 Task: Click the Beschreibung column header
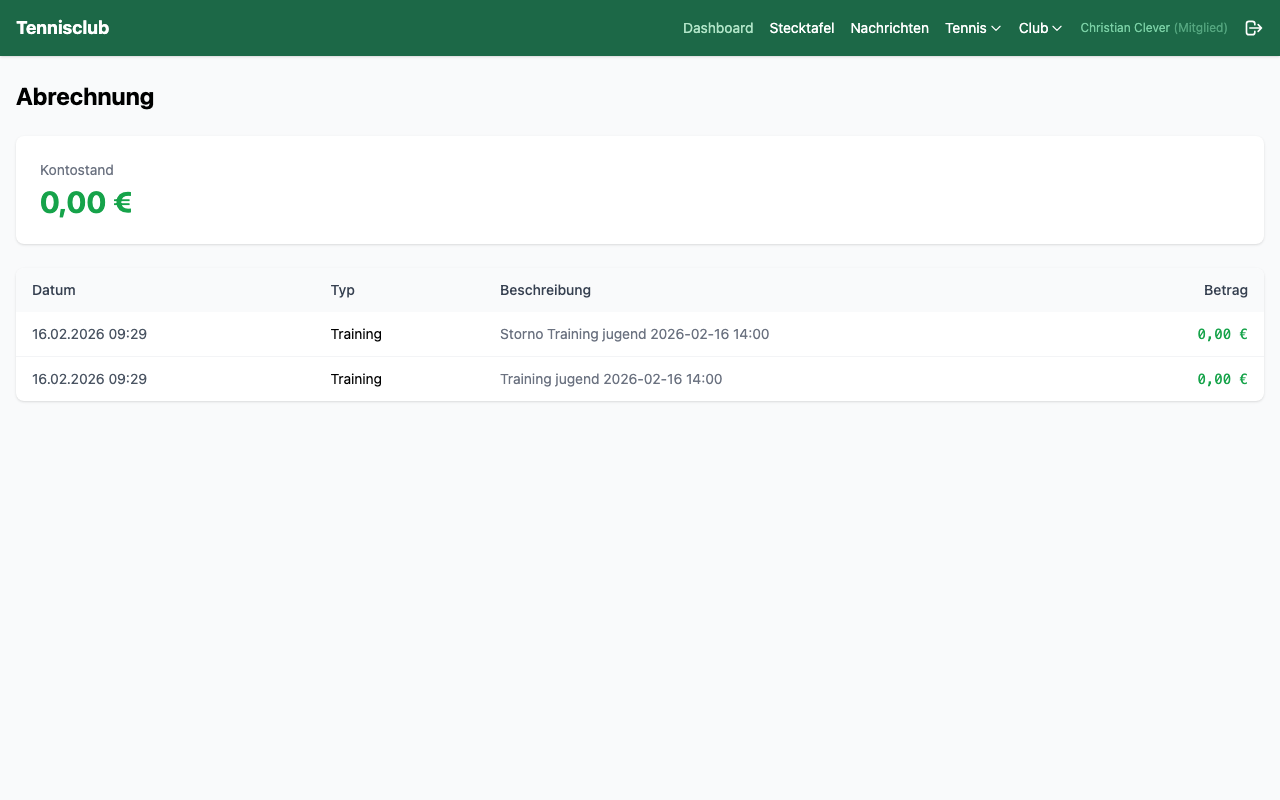[545, 290]
